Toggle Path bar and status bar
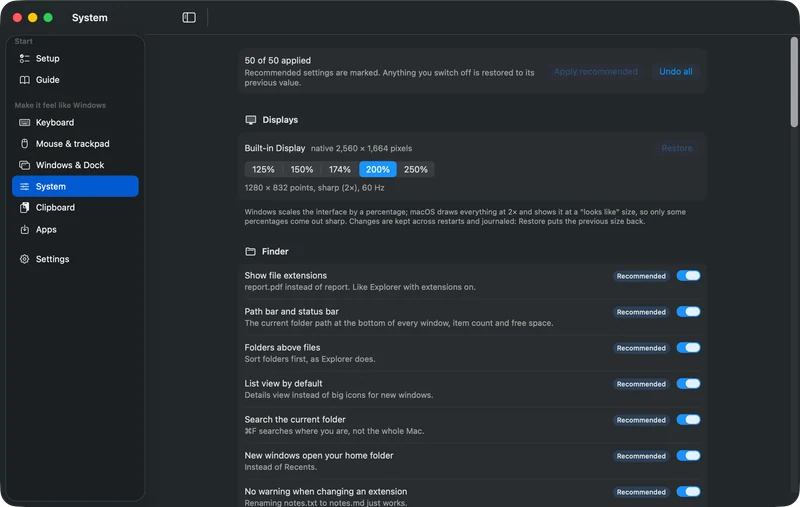 (688, 312)
